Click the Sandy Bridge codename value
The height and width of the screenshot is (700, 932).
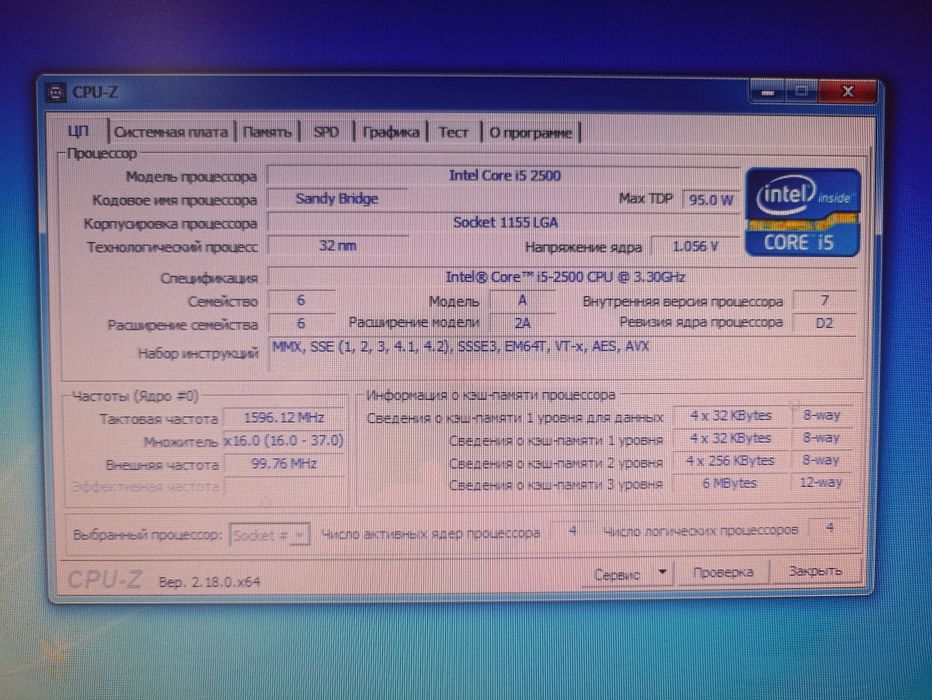pos(337,198)
